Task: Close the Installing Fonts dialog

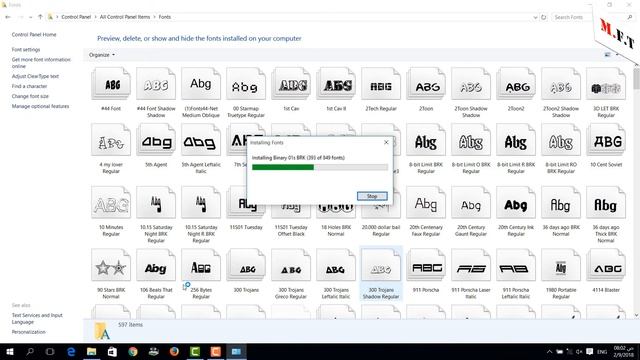Action: click(x=386, y=142)
